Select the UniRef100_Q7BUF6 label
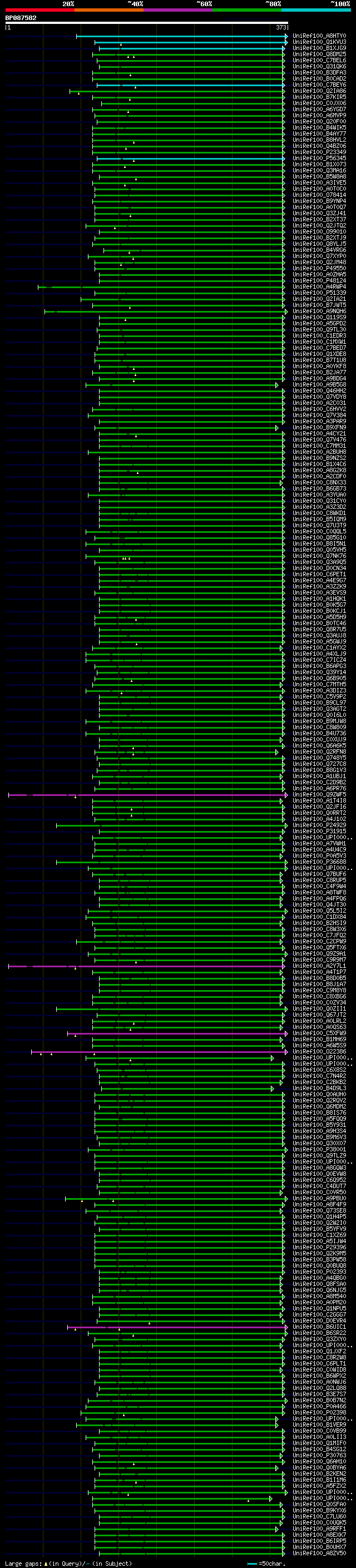 [319, 875]
